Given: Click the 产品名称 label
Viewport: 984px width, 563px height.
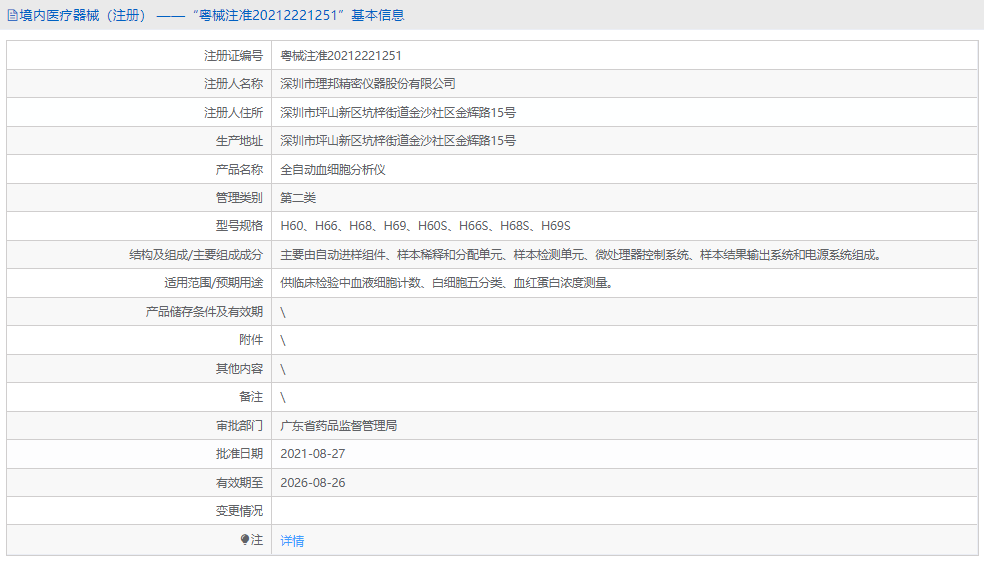Looking at the screenshot, I should click(x=239, y=169).
